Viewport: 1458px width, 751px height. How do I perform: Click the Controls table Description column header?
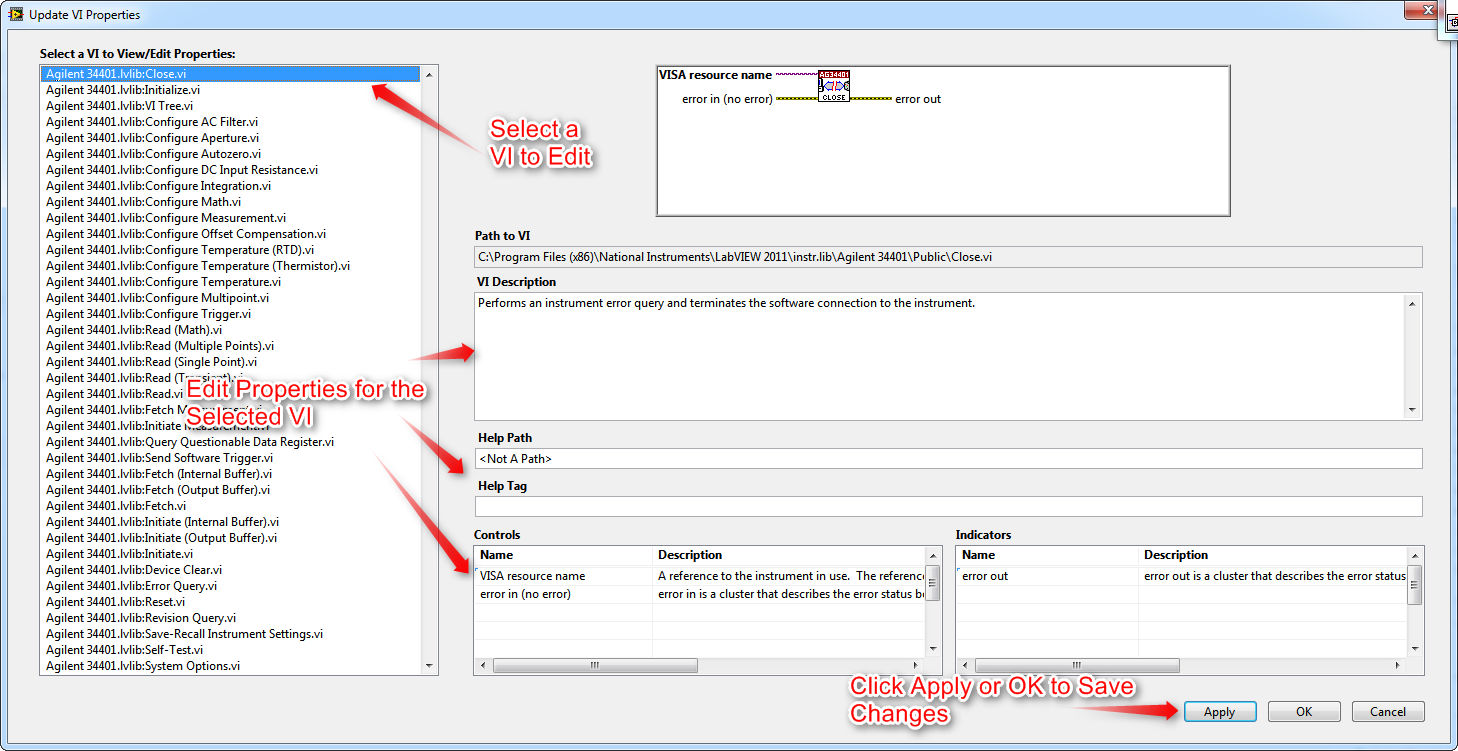coord(788,555)
